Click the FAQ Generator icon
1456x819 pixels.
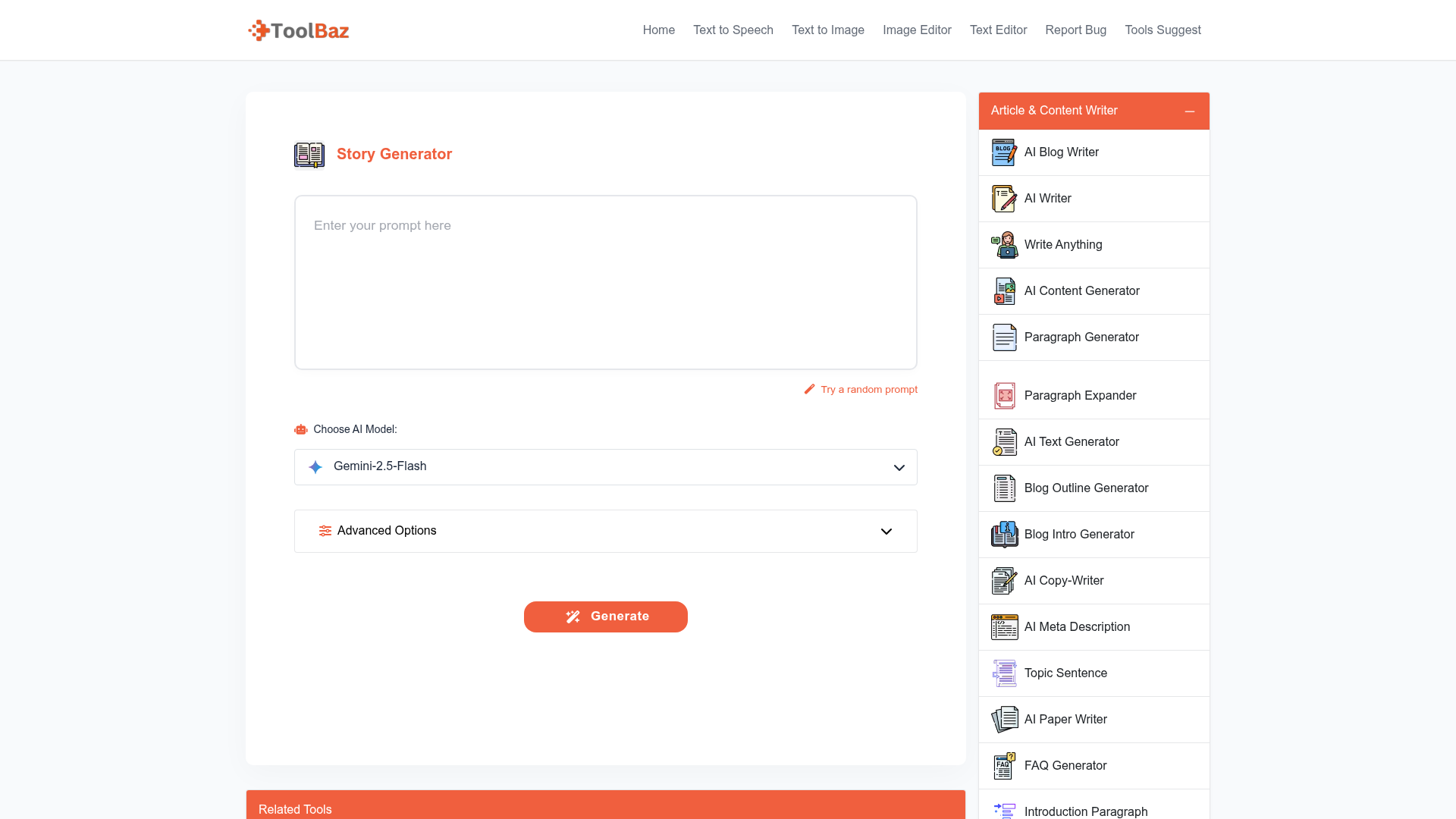pos(1004,766)
